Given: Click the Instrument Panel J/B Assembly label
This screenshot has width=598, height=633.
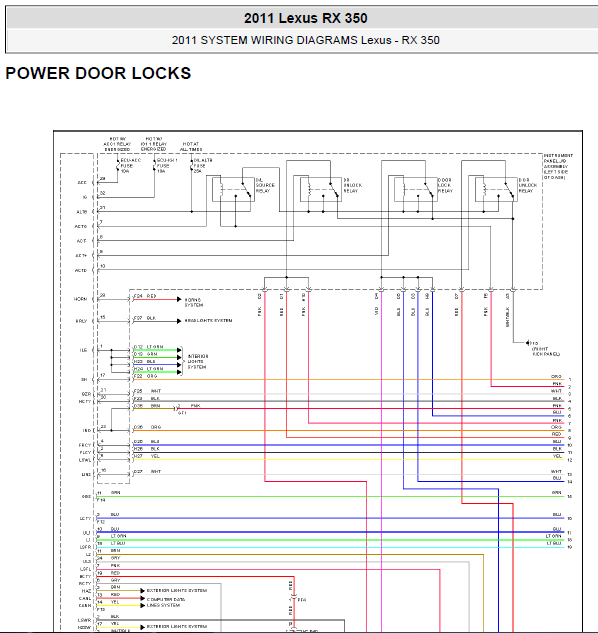Looking at the screenshot, I should (558, 166).
